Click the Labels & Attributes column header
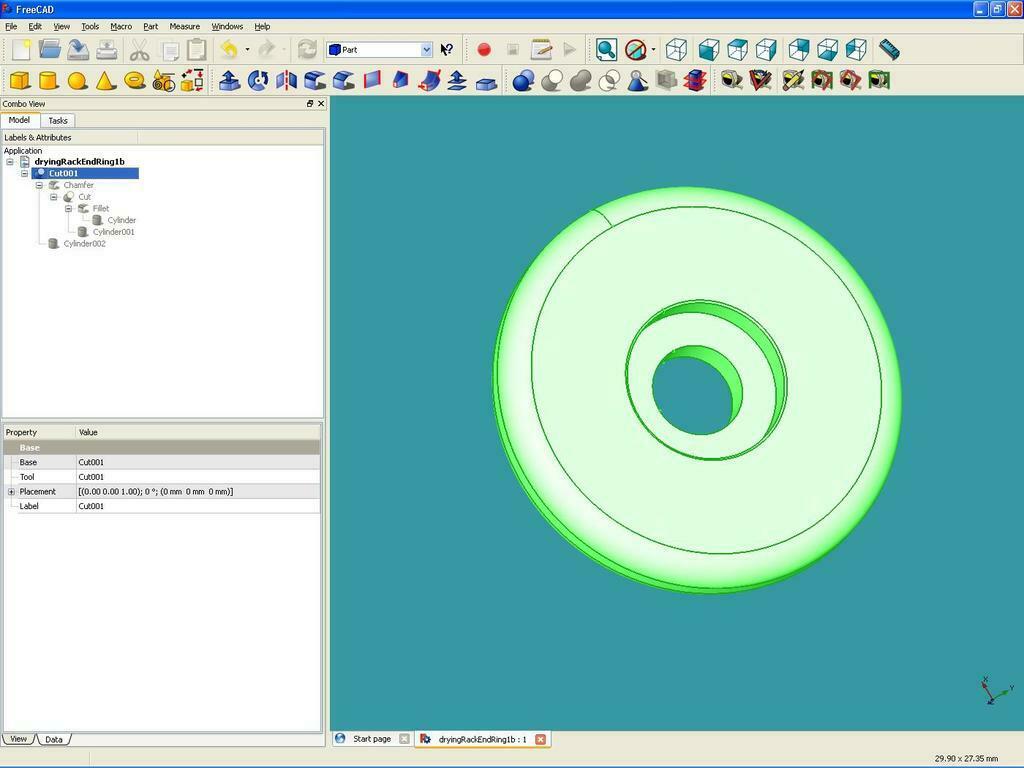Image resolution: width=1024 pixels, height=768 pixels. [70, 137]
